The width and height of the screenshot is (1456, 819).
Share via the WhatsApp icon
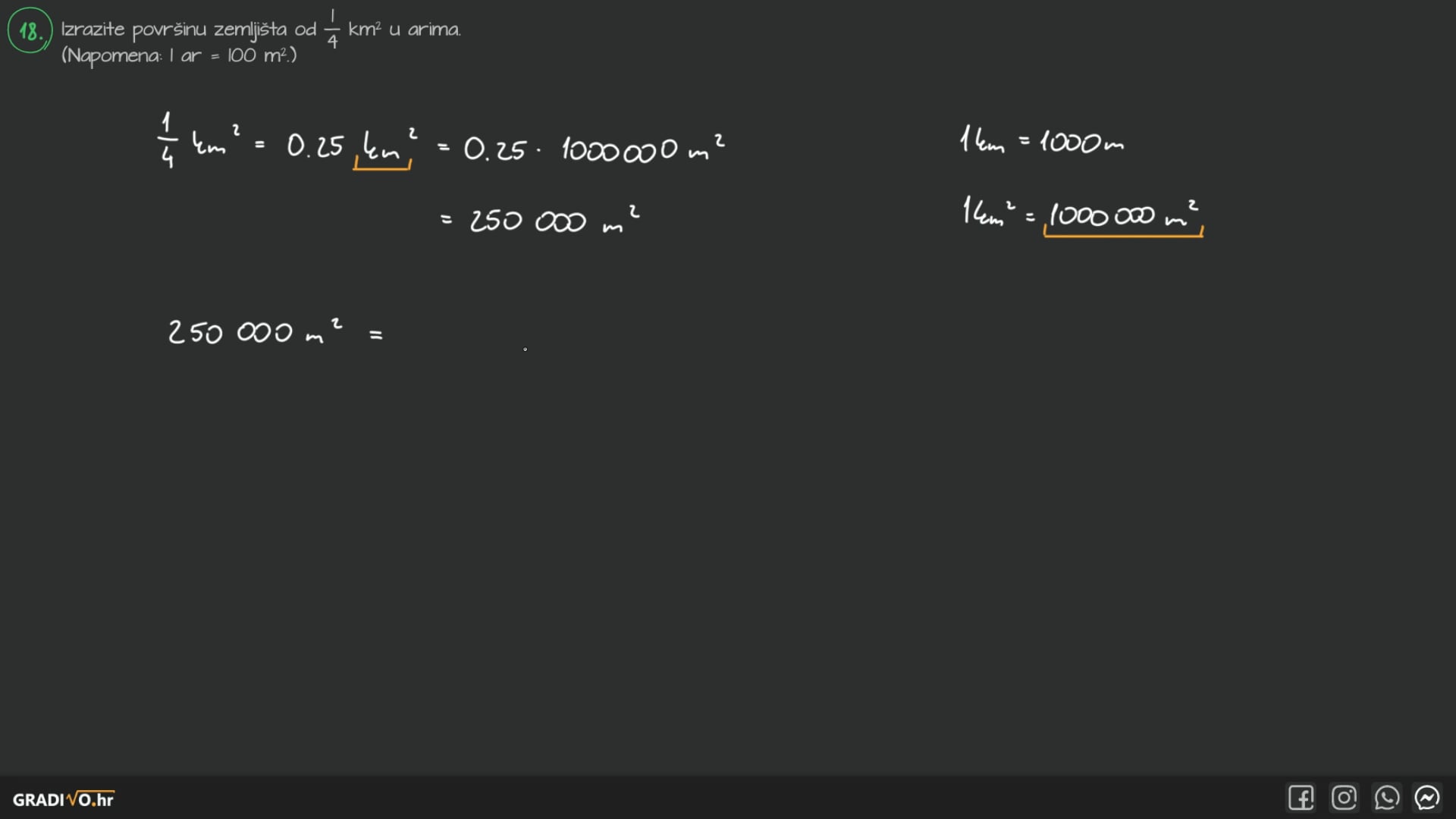pos(1386,798)
